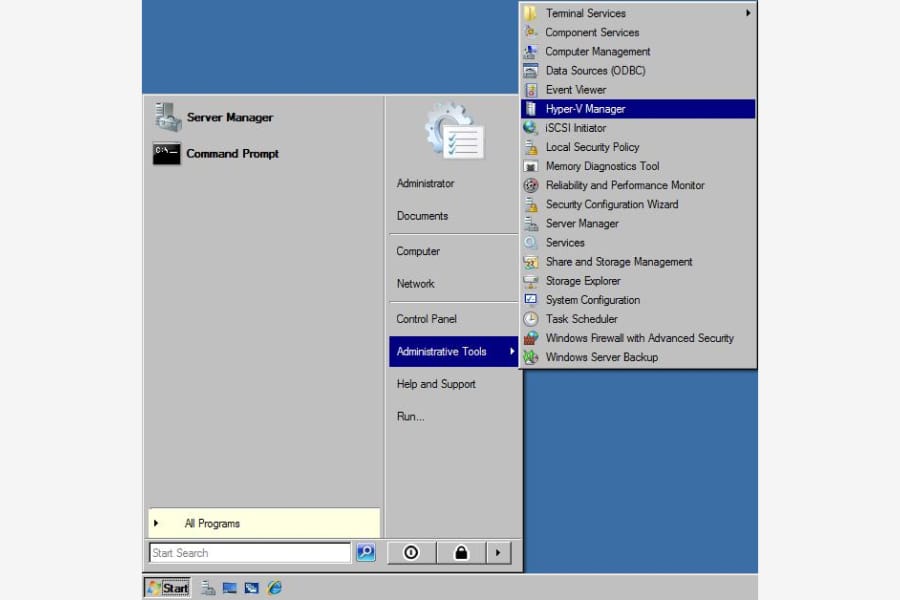Click the Start button on taskbar
Screen dimensions: 900x600
point(168,588)
